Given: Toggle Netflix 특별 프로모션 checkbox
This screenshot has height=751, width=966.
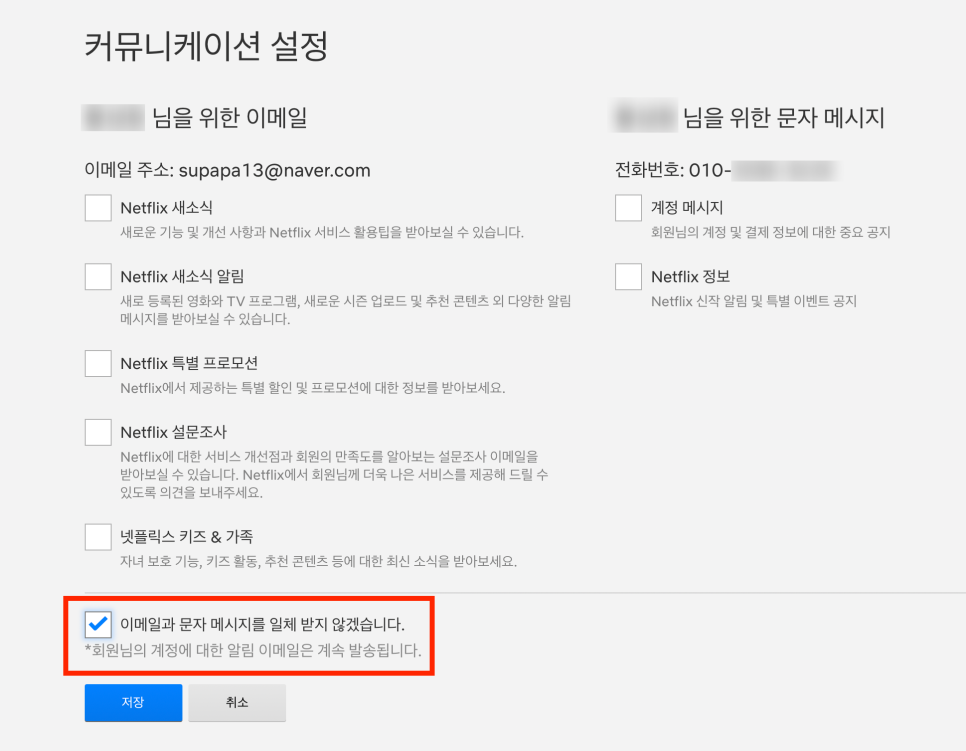Looking at the screenshot, I should click(x=98, y=363).
